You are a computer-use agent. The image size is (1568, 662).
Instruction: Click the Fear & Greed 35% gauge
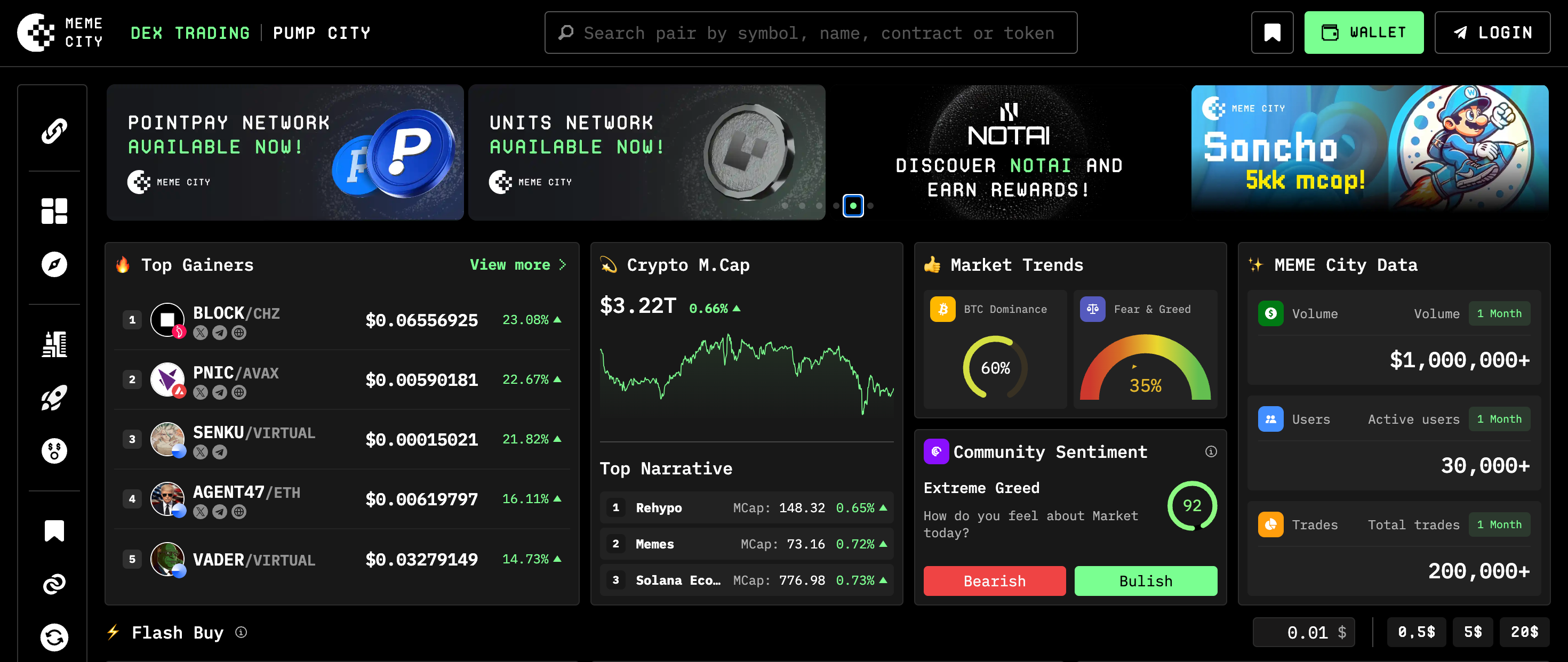click(x=1145, y=367)
